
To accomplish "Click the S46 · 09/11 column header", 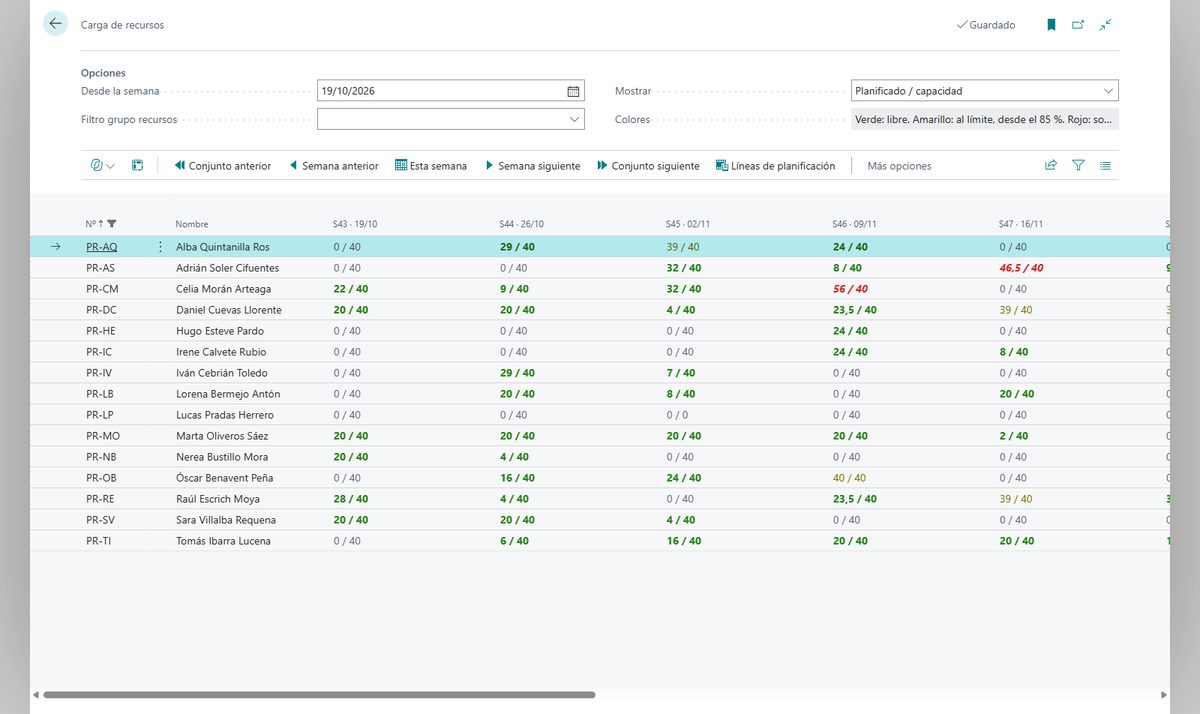I will (x=853, y=224).
